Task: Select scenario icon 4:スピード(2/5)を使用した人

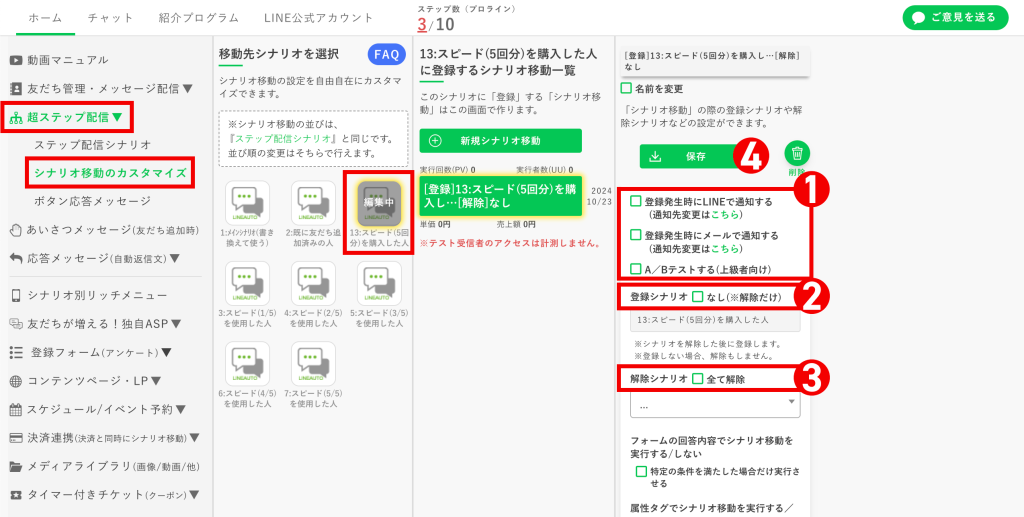Action: (x=313, y=283)
